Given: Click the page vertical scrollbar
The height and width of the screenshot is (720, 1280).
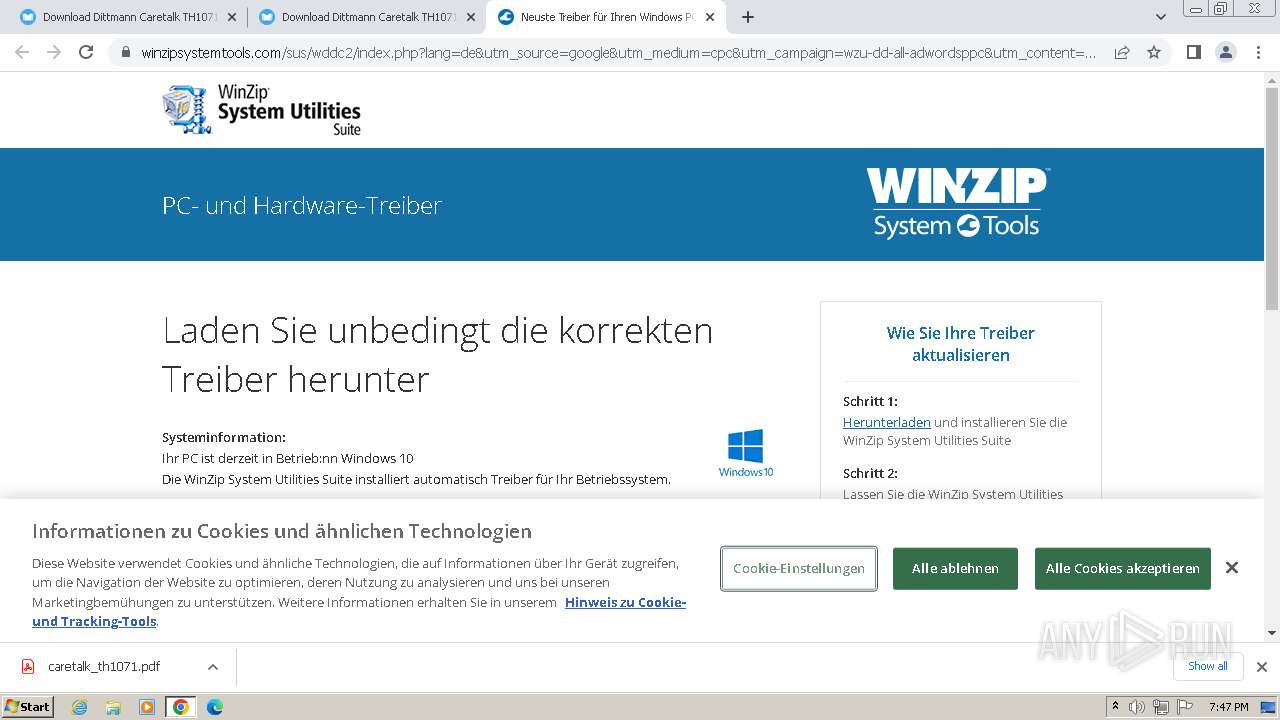Looking at the screenshot, I should (1271, 200).
